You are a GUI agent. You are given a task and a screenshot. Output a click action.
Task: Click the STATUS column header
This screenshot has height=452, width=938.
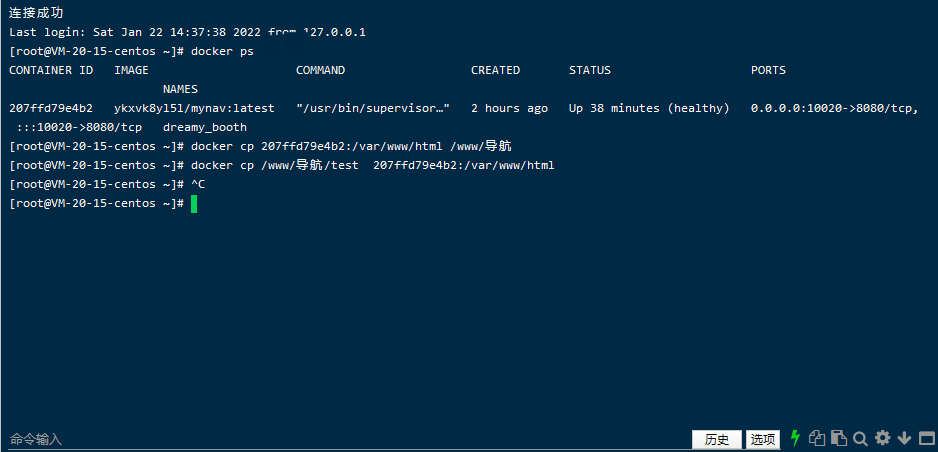click(x=590, y=71)
